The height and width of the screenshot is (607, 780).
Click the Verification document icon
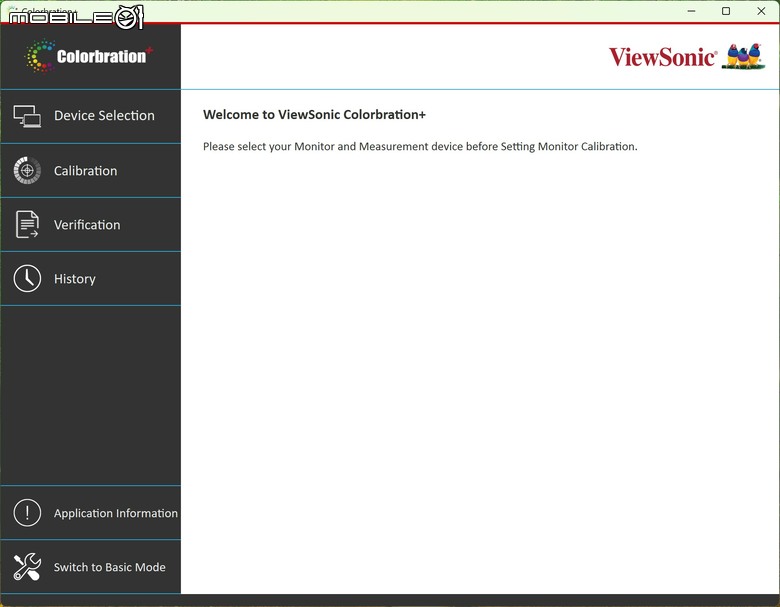[x=27, y=224]
